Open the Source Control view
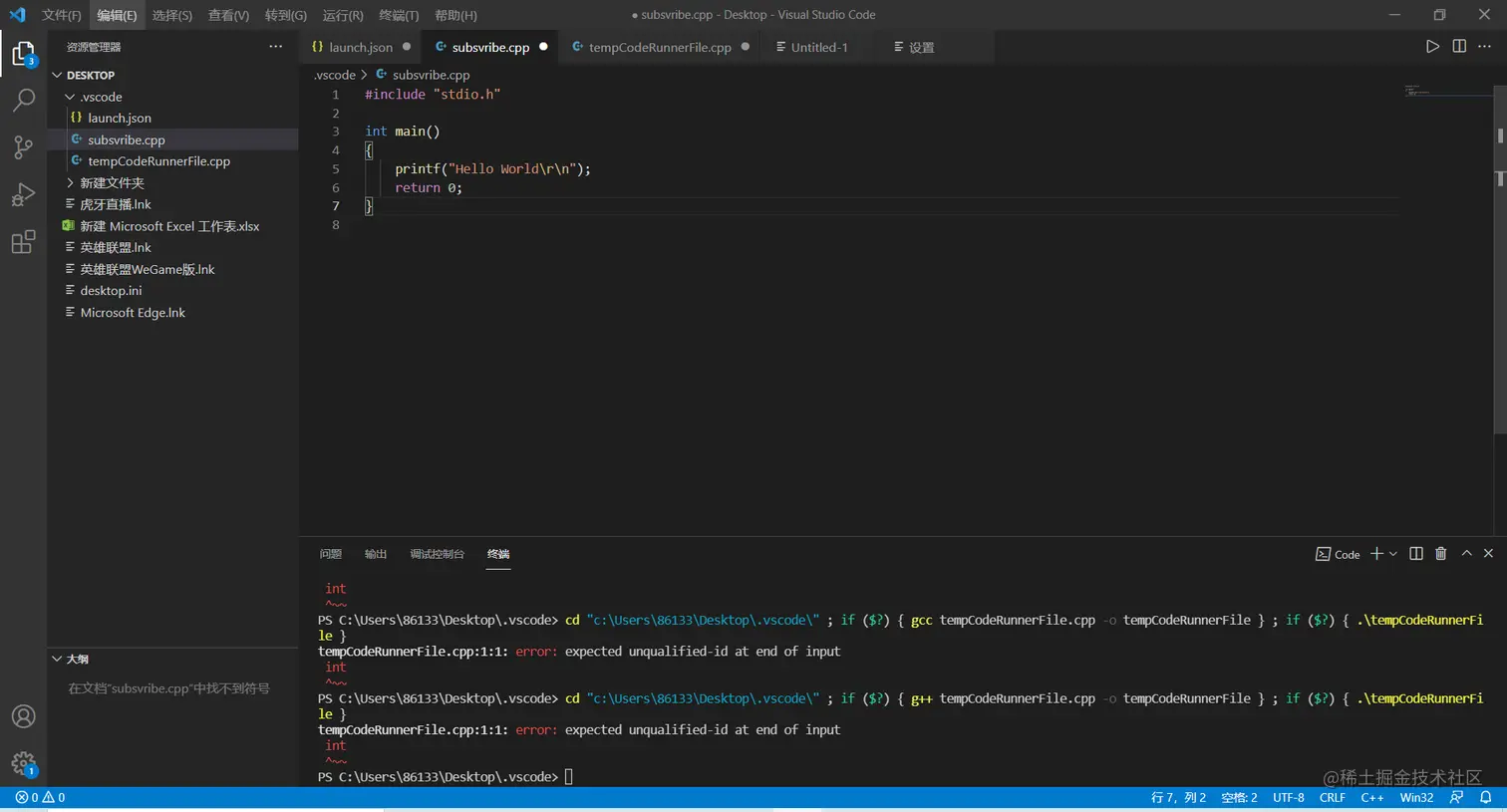Screen dimensions: 1507x812 pyautogui.click(x=23, y=147)
